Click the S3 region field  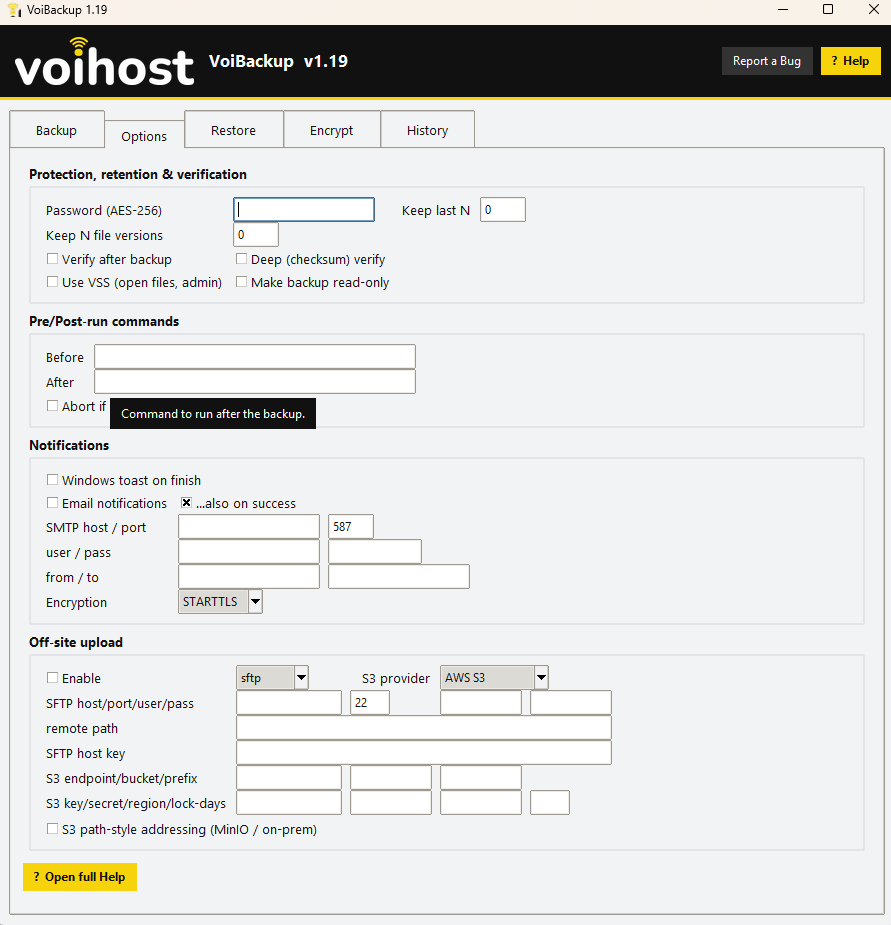481,802
